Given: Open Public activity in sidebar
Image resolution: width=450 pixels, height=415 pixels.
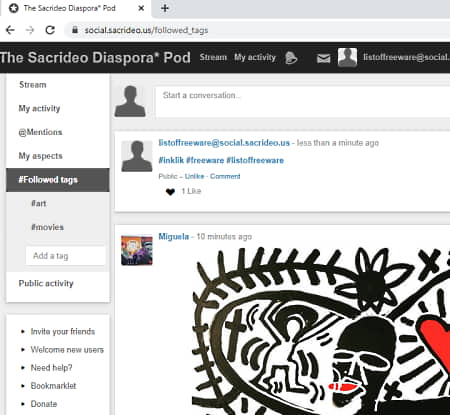Looking at the screenshot, I should pyautogui.click(x=46, y=283).
